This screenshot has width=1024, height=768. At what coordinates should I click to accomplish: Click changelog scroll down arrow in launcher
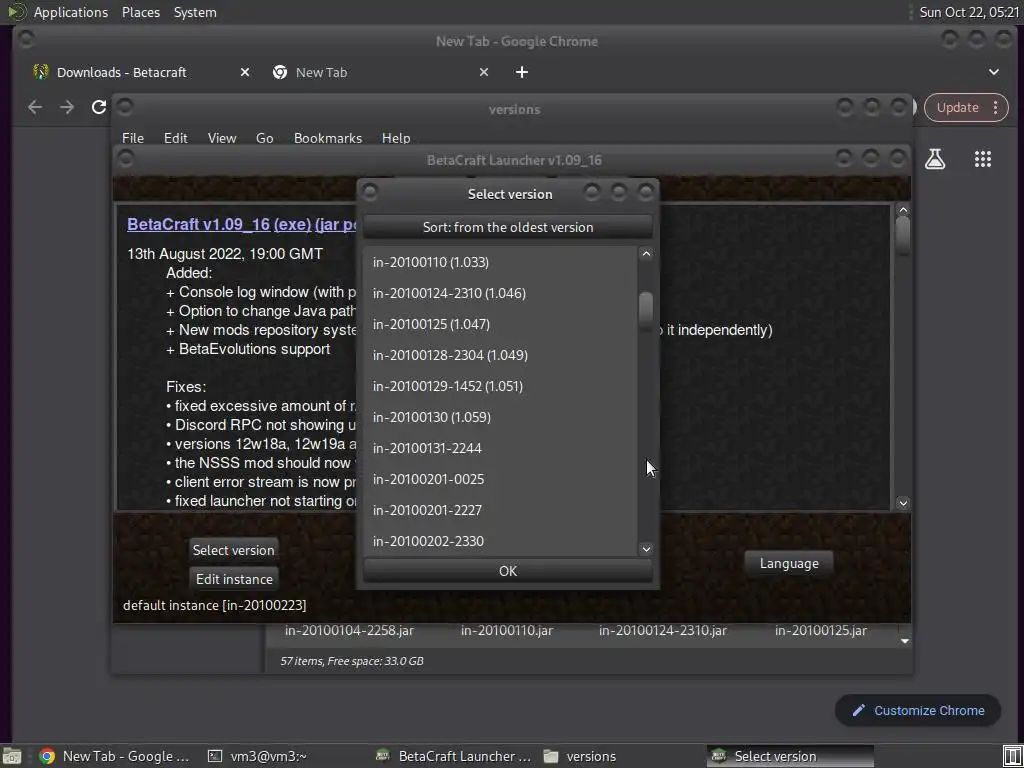click(903, 503)
